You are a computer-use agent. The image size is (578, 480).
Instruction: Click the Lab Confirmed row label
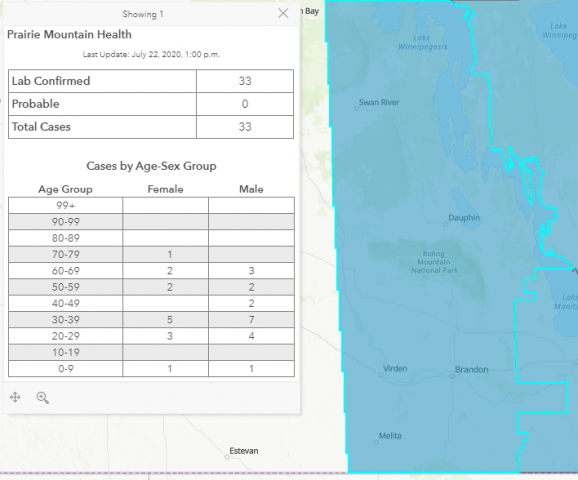[51, 81]
